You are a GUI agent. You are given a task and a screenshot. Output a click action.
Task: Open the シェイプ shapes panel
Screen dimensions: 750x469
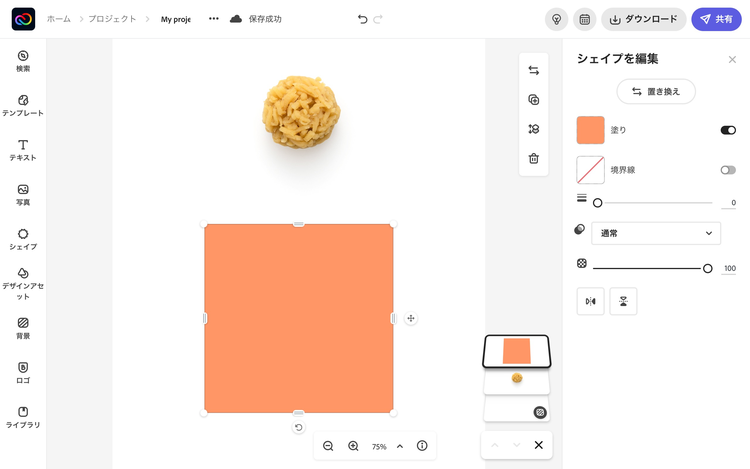[x=23, y=240]
